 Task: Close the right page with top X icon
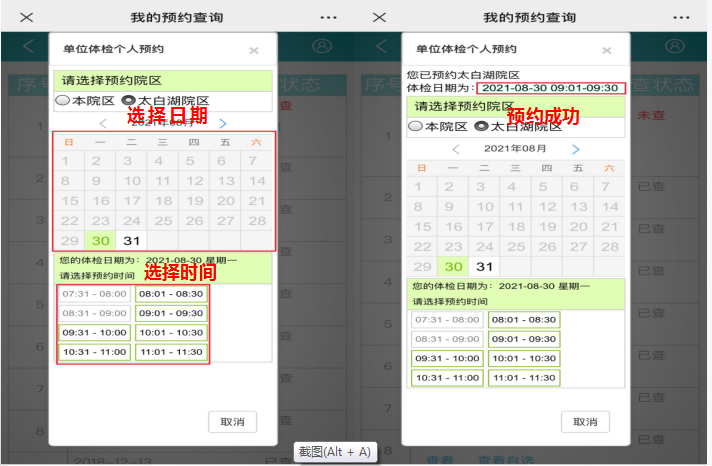coord(379,18)
